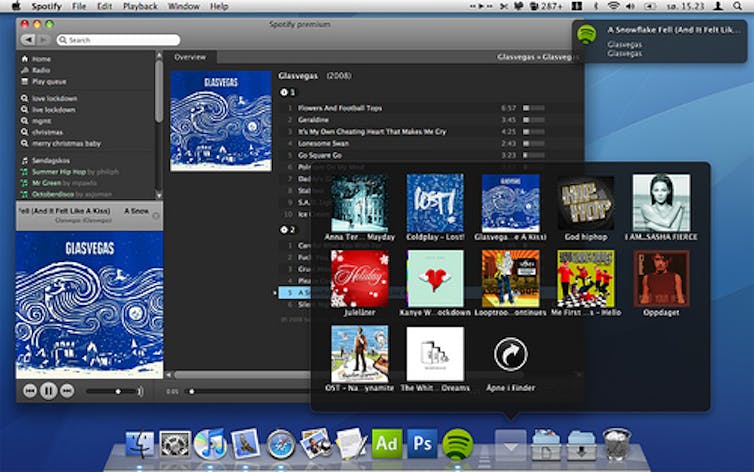Skip to the previous track
Screen dimensions: 754x472
(30, 391)
